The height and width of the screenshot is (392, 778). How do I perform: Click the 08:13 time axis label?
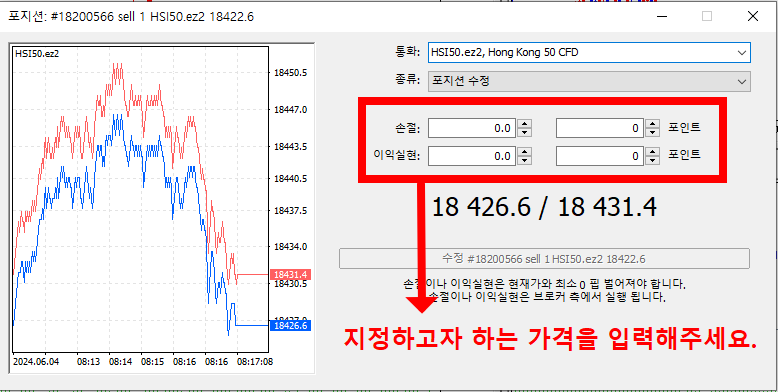pyautogui.click(x=87, y=361)
